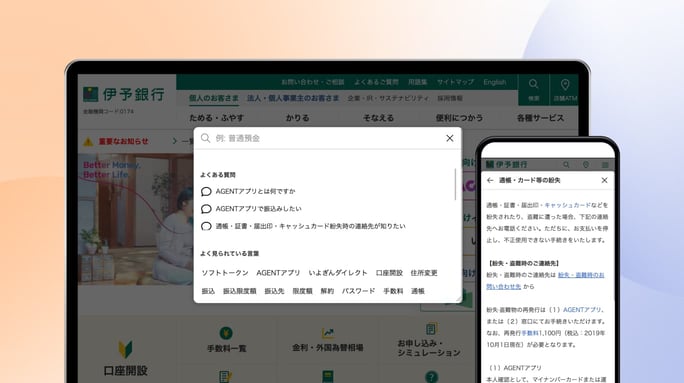Expand the chevron next to 重要なお知らせ
This screenshot has height=383, width=684.
[174, 141]
